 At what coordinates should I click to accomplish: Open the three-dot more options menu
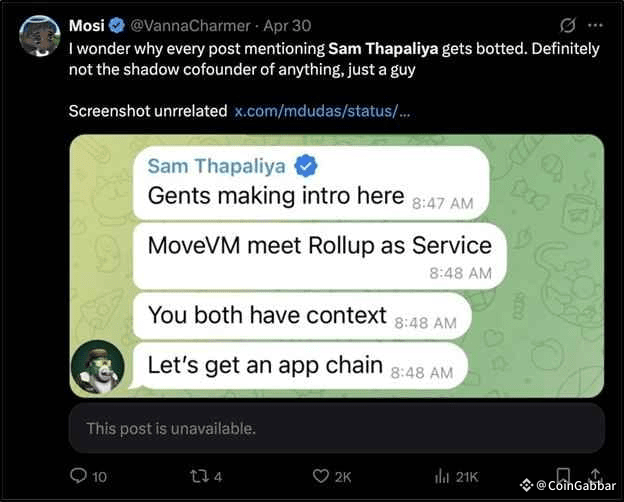[595, 25]
